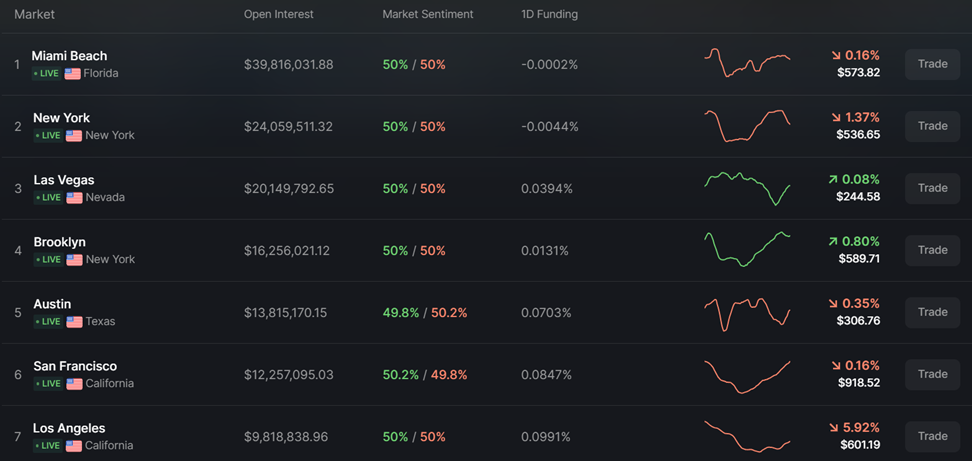Sort by the Market column header
The image size is (972, 461).
(35, 15)
